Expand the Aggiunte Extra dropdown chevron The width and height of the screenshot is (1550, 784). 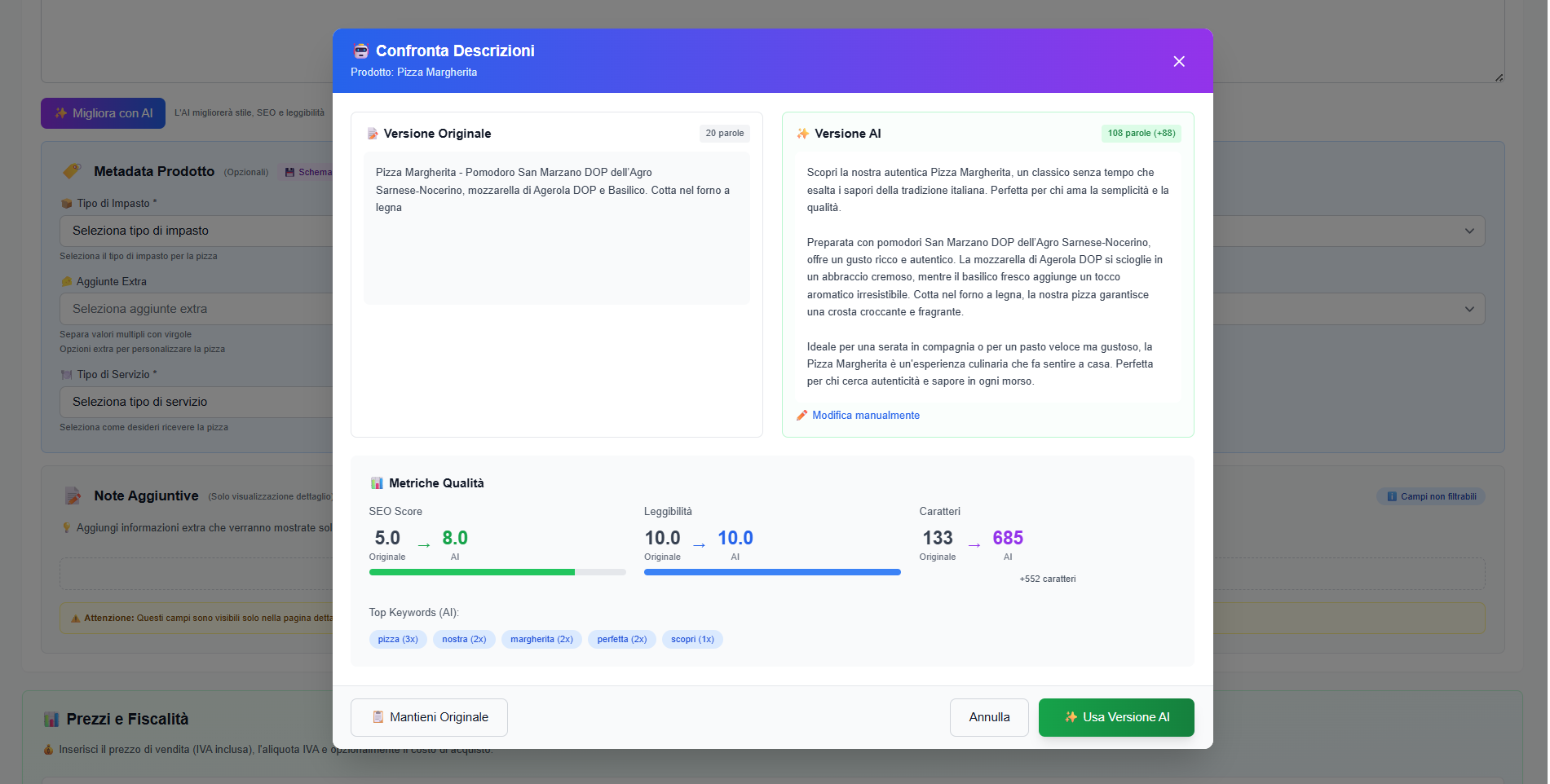[x=1468, y=309]
